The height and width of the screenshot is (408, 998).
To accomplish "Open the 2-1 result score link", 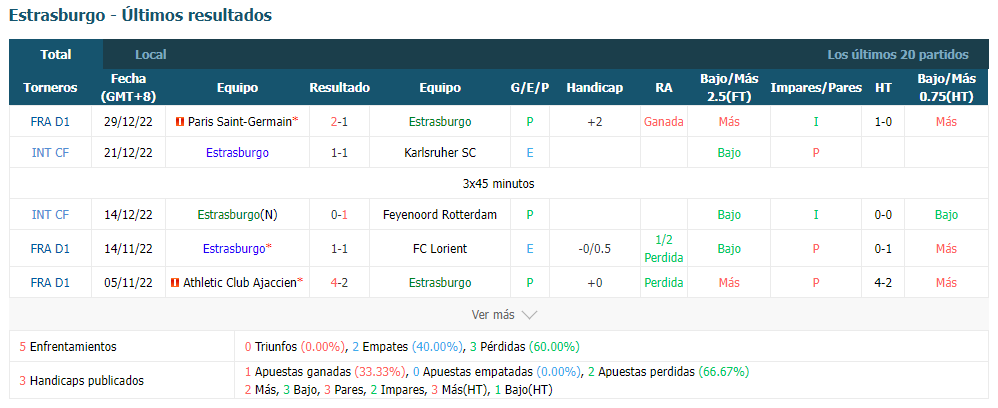I will click(339, 122).
